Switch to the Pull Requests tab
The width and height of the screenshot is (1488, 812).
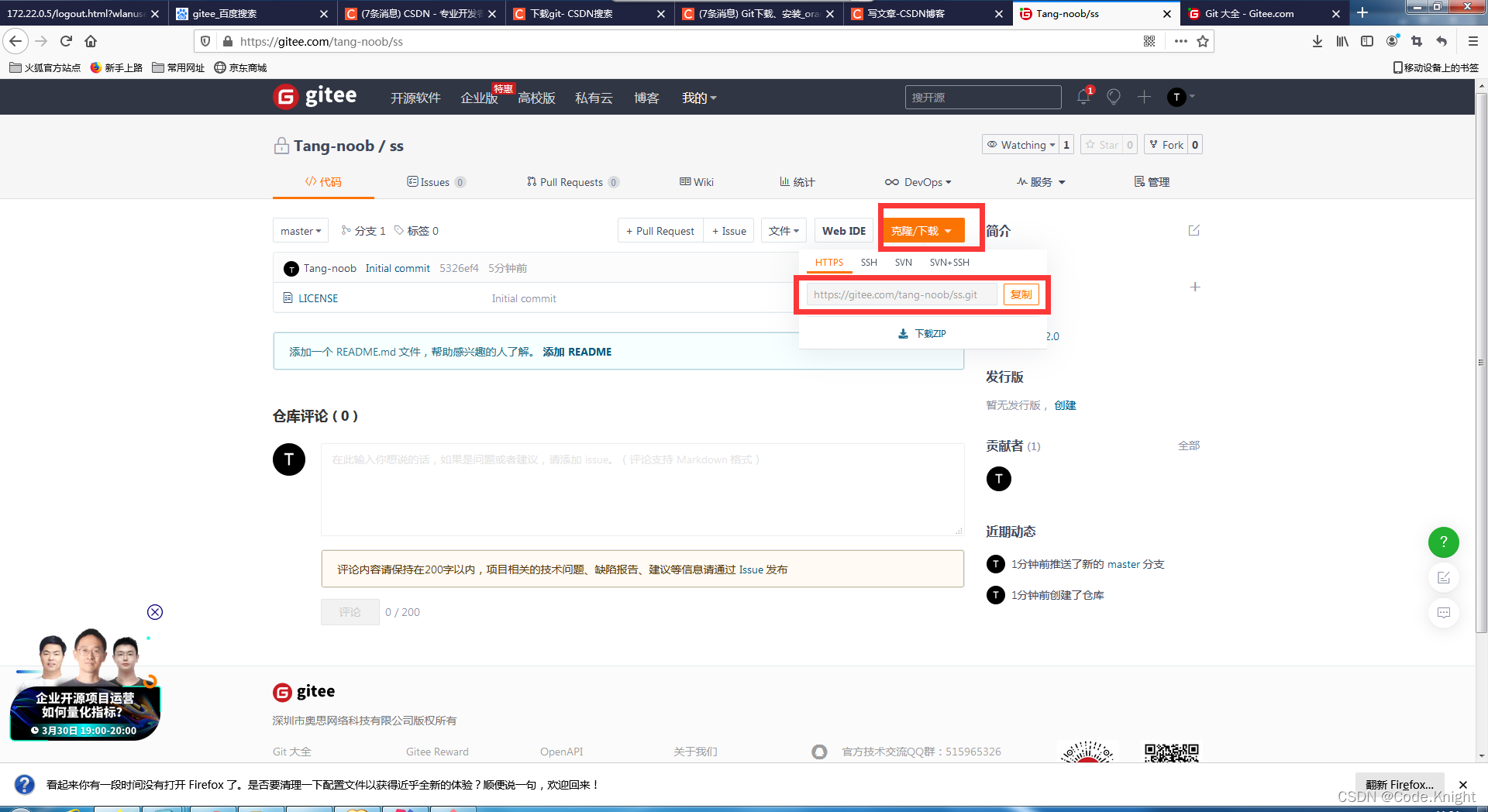tap(572, 182)
